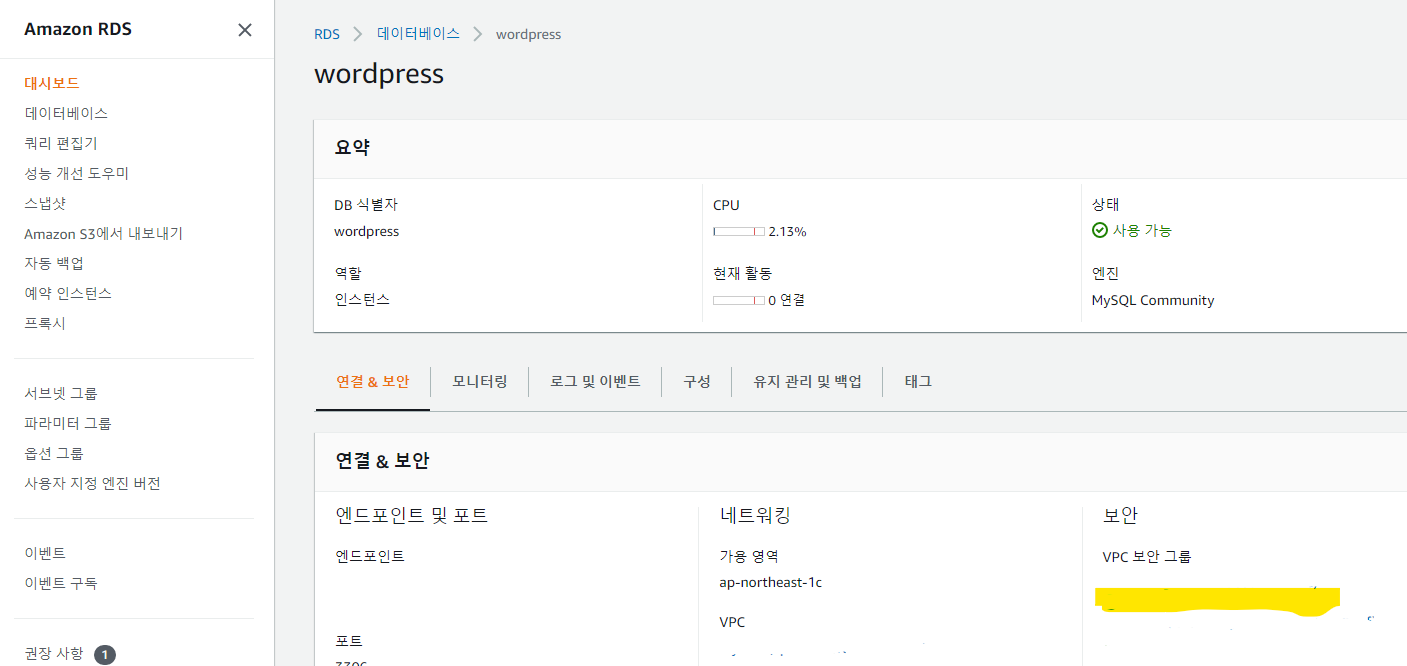Screen dimensions: 1407x666
Task: Select 파라미터 그룹 in the sidebar
Action: tap(68, 423)
